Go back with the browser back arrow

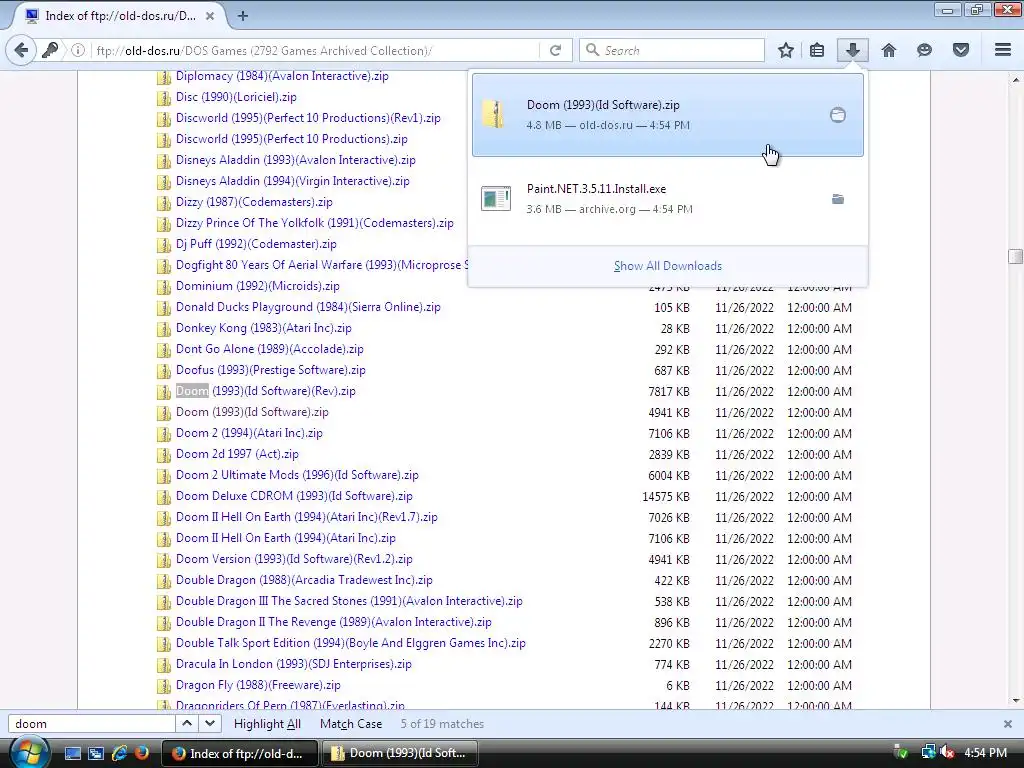coord(21,50)
